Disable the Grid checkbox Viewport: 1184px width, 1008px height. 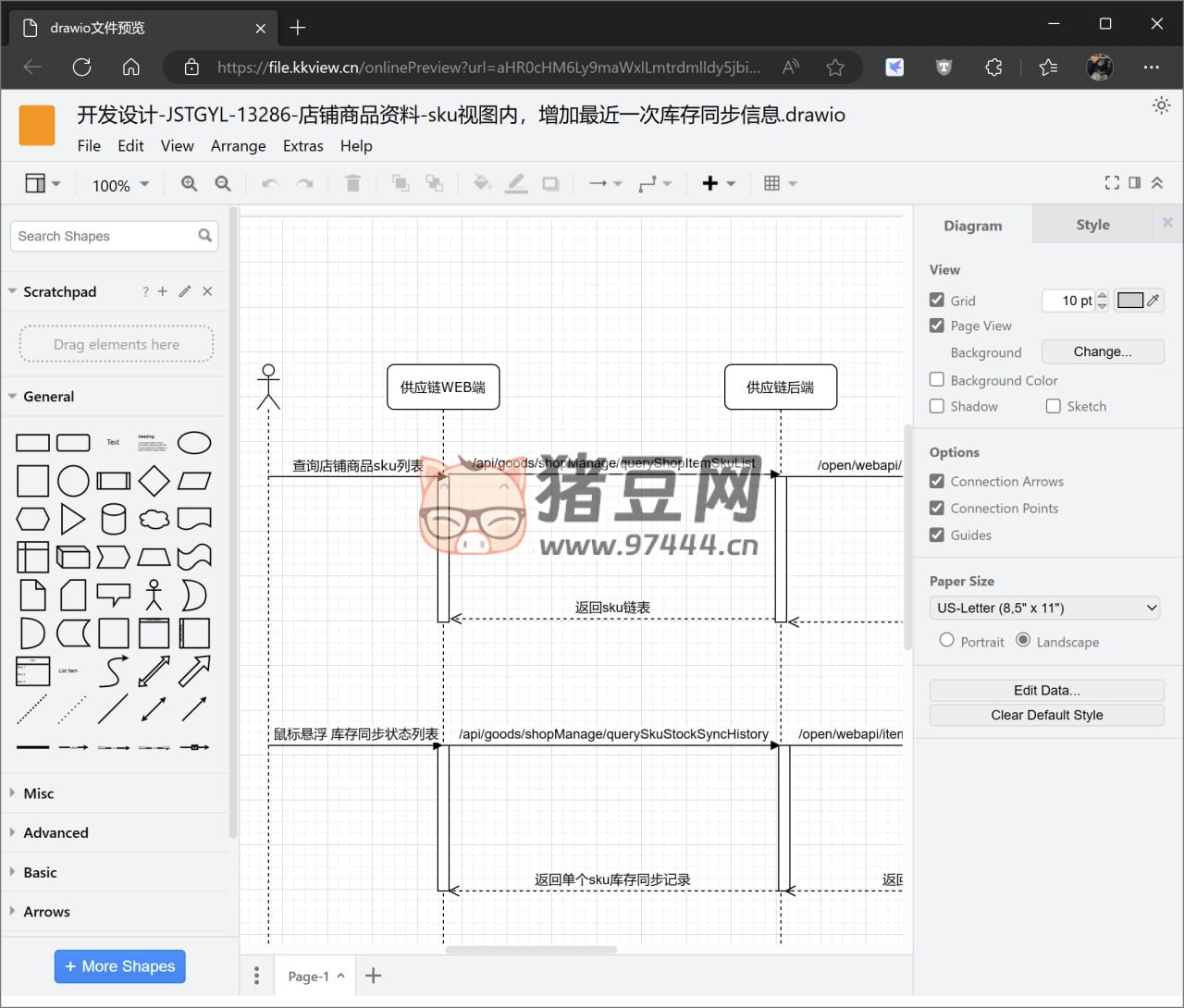(x=937, y=300)
